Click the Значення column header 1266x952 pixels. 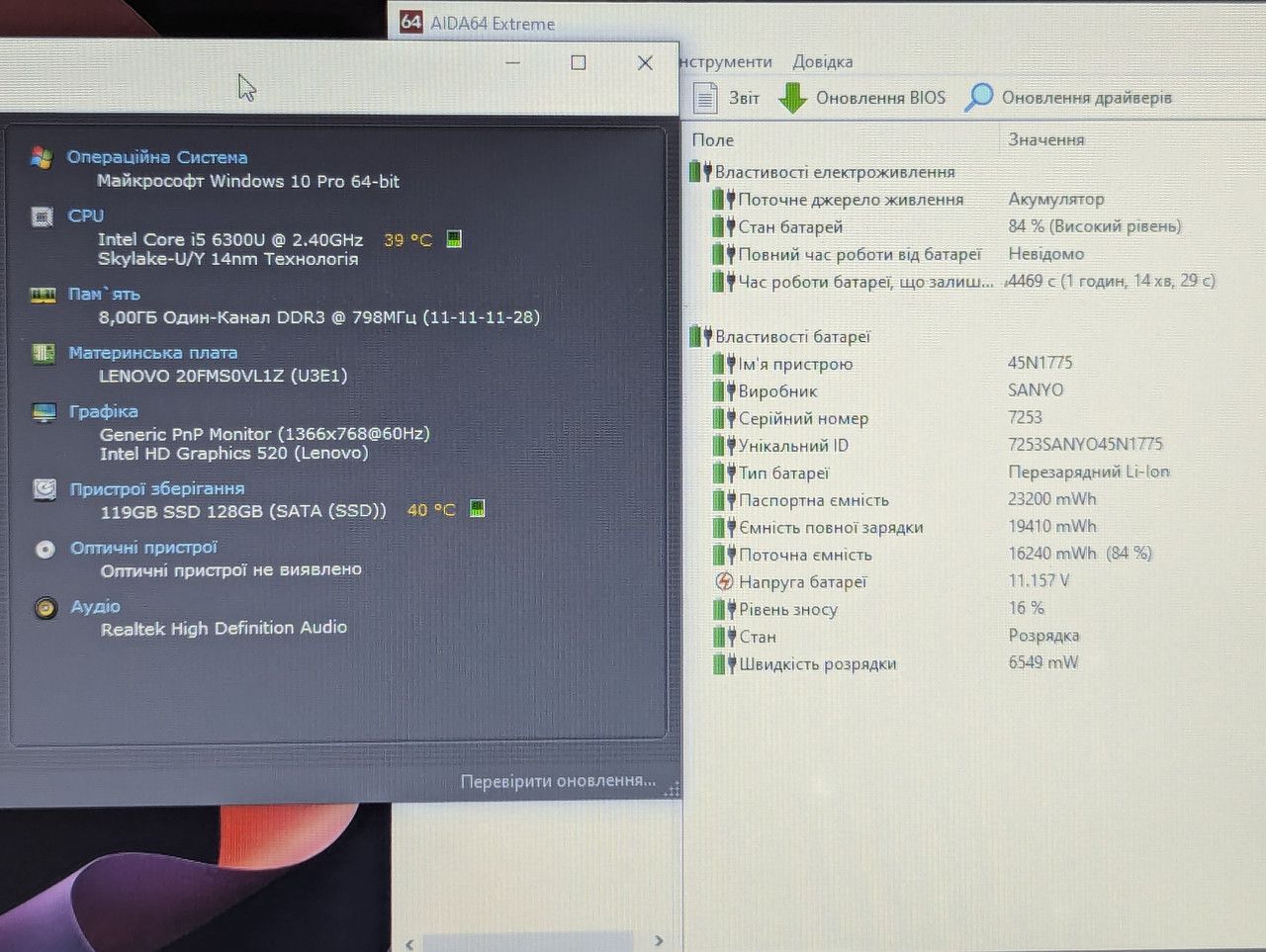[1046, 139]
